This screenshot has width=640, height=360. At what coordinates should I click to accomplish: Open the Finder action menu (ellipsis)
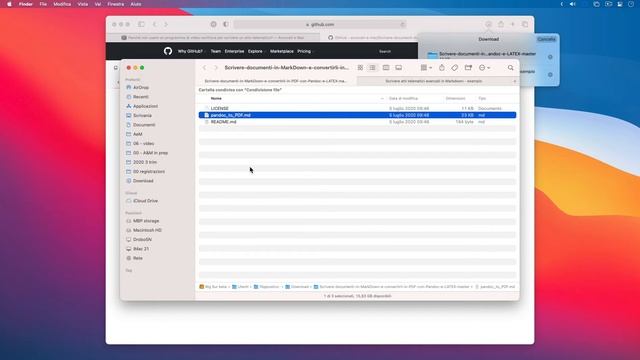point(484,68)
